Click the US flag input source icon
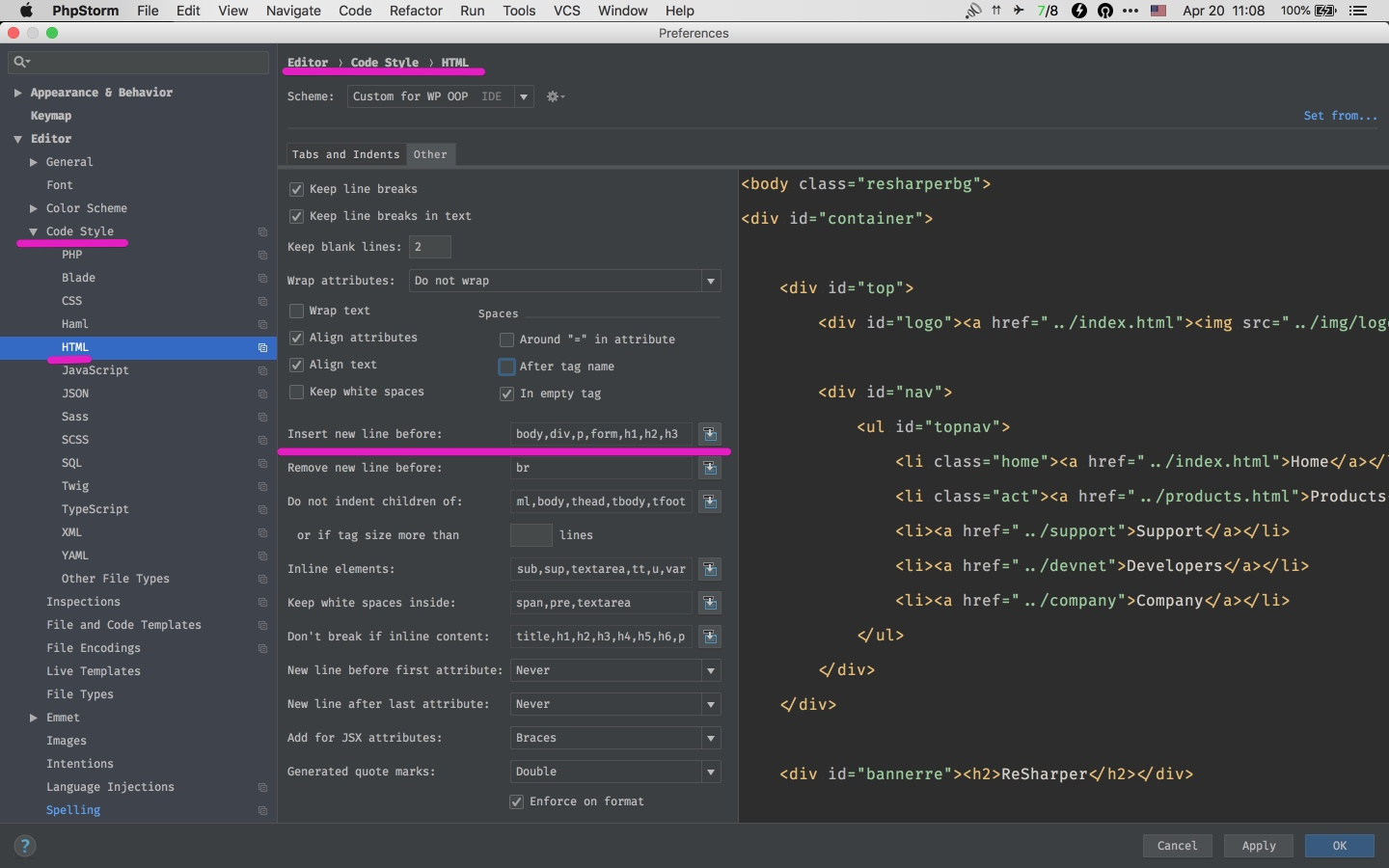Image resolution: width=1389 pixels, height=868 pixels. (1158, 11)
